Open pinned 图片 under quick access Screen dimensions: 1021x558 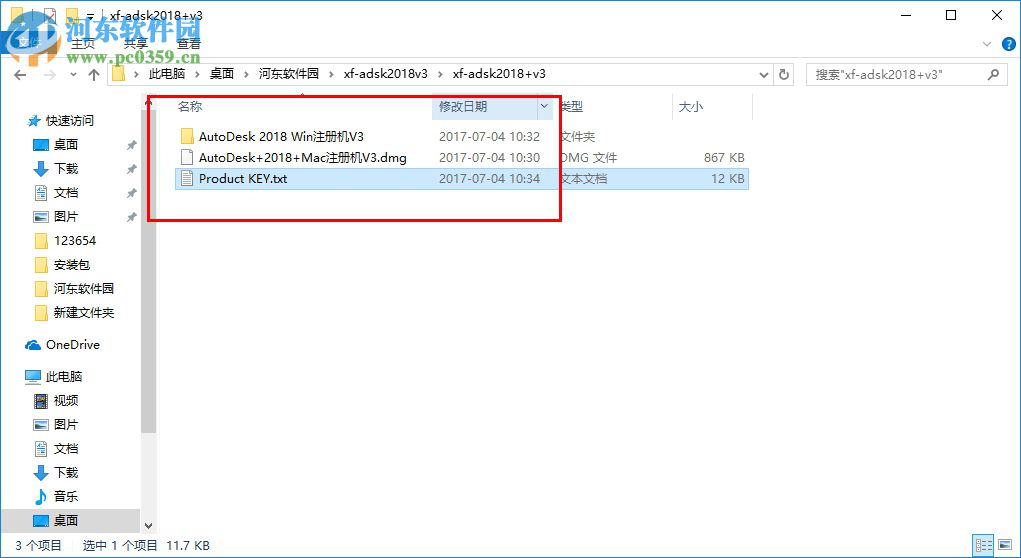pyautogui.click(x=66, y=216)
